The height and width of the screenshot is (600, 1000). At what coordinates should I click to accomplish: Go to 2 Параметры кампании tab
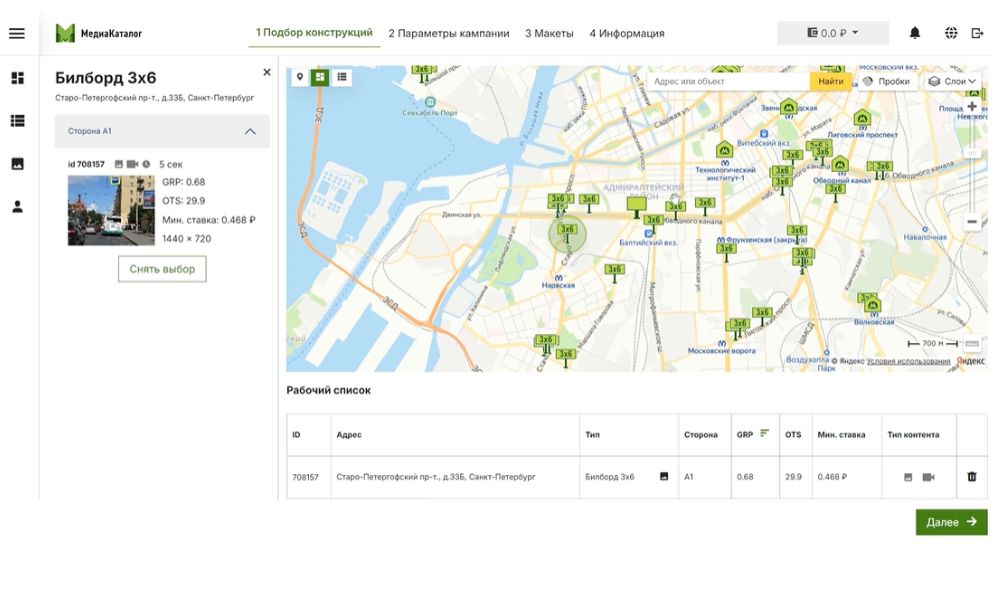coord(449,33)
